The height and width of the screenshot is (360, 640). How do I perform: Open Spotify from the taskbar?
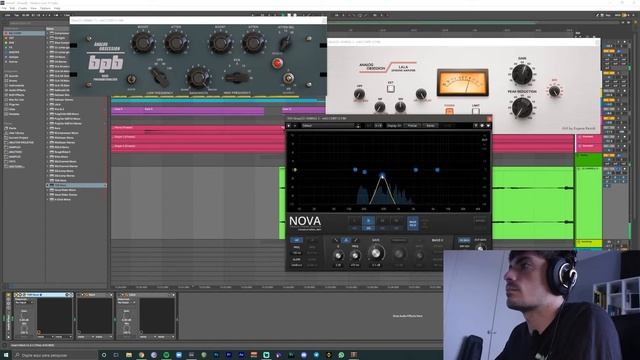coord(166,355)
